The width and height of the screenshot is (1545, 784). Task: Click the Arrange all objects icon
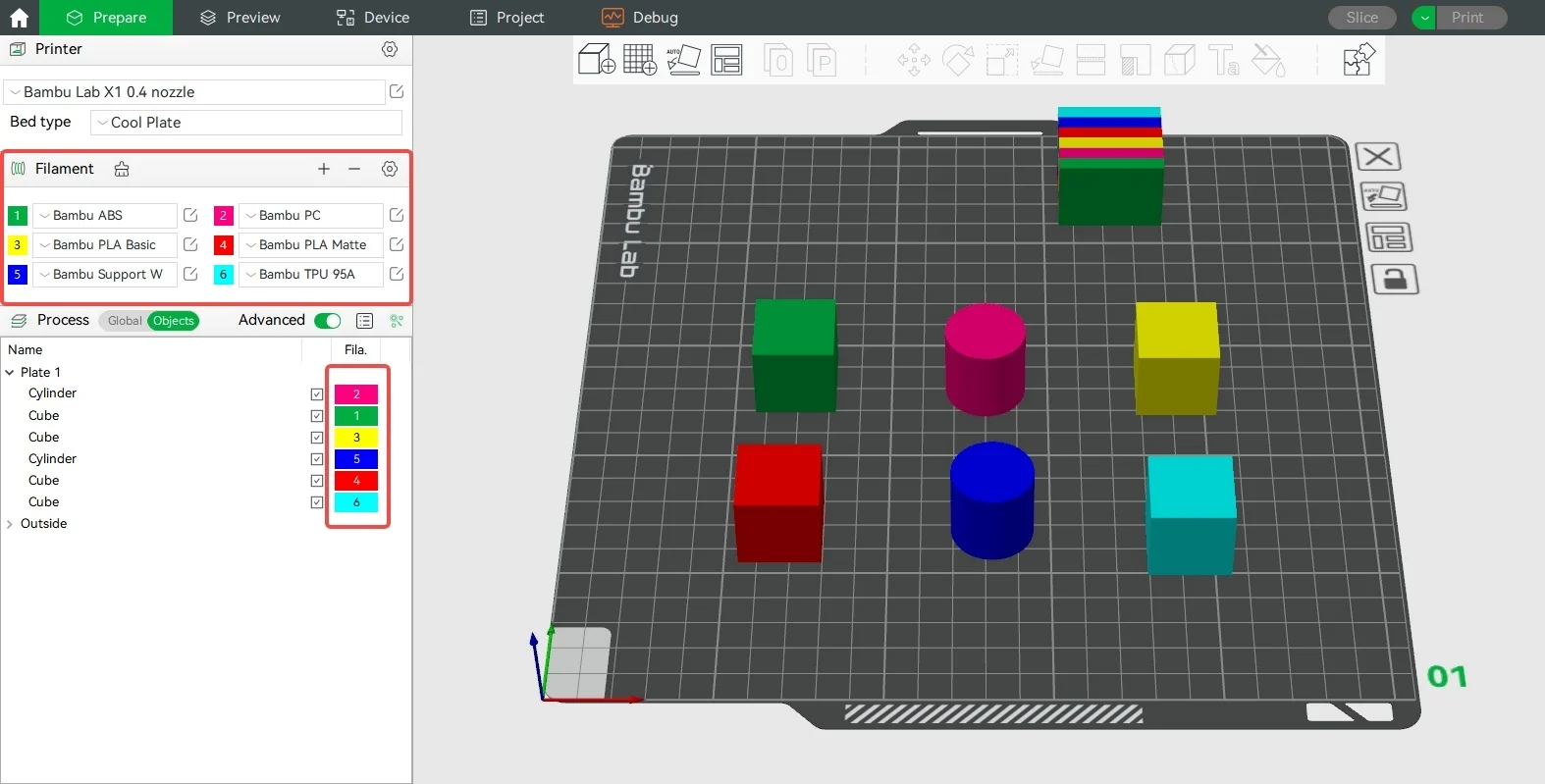[726, 60]
